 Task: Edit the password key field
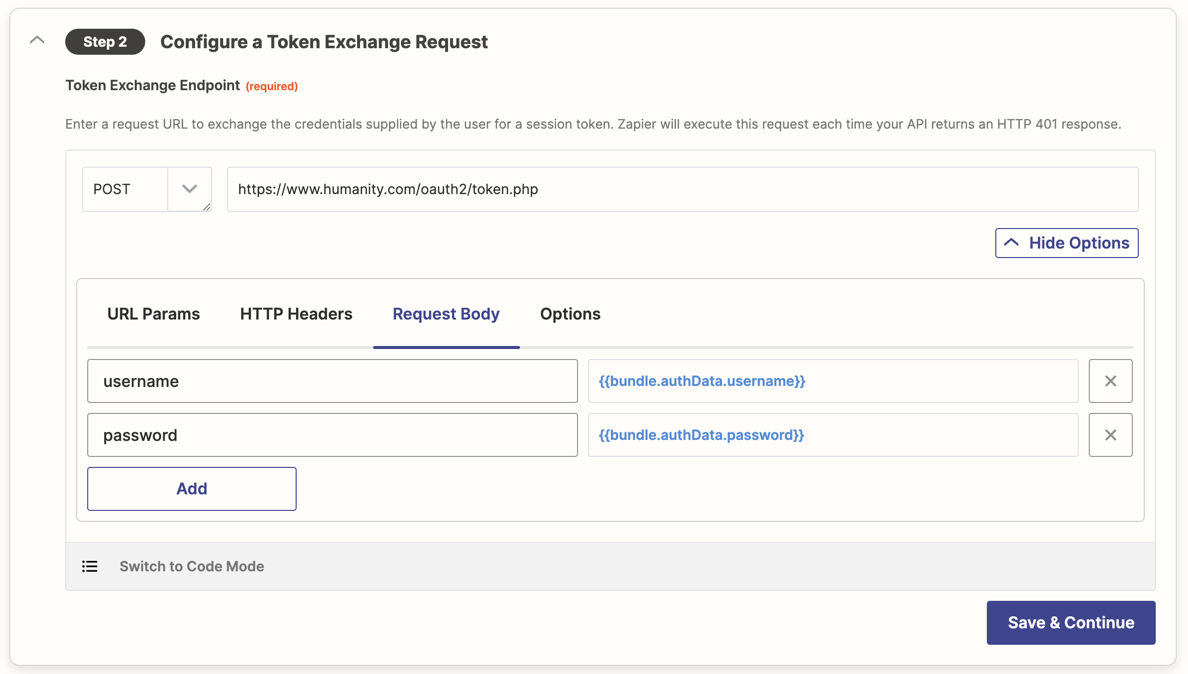point(332,435)
